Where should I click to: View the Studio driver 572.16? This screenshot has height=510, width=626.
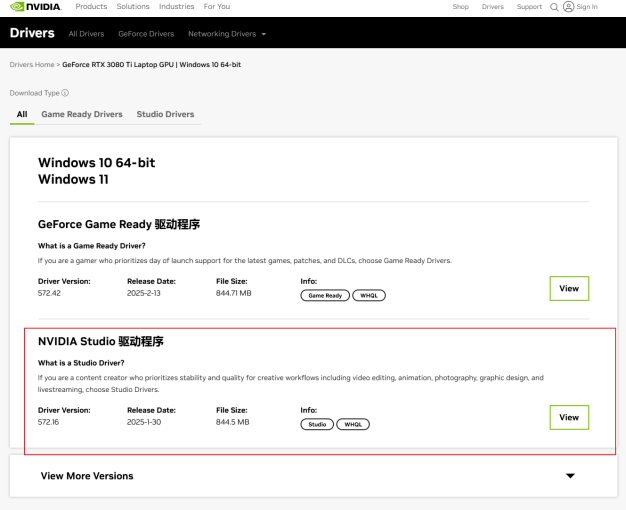569,417
